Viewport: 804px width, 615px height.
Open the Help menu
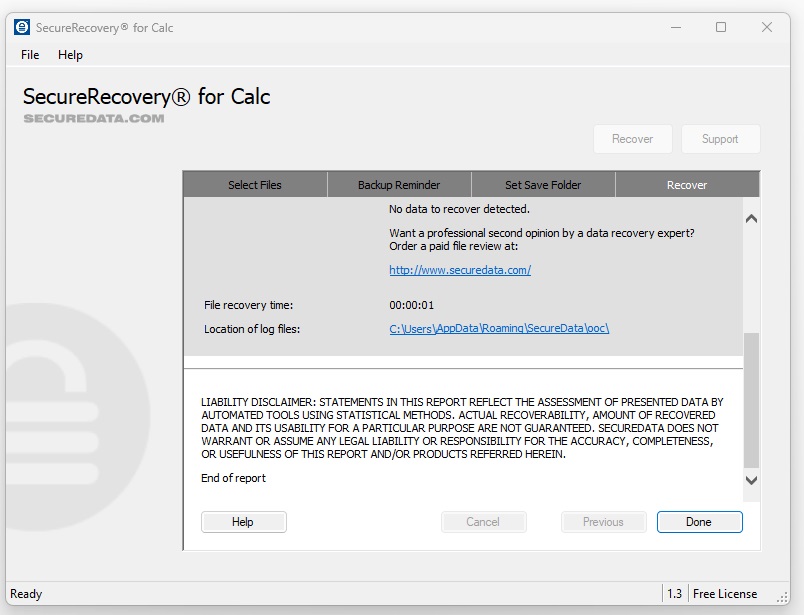(x=70, y=55)
